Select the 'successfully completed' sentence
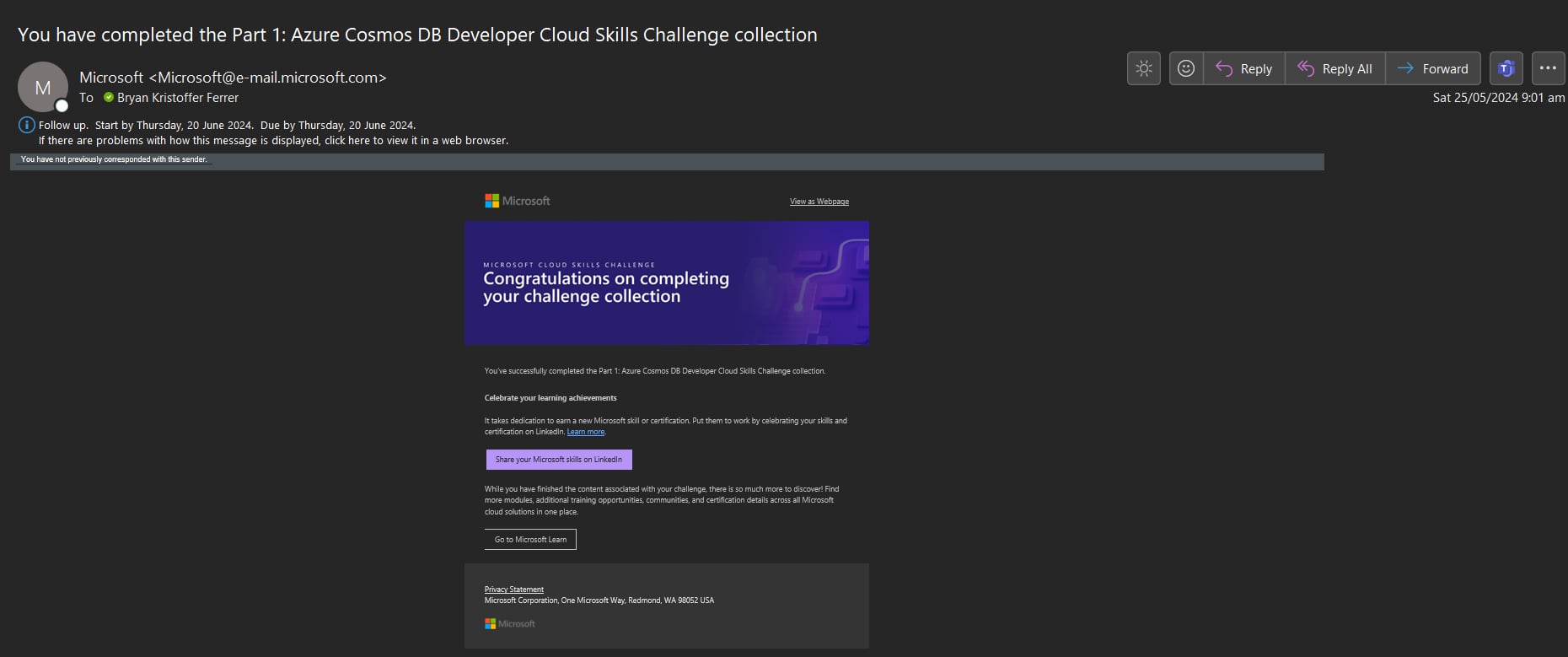This screenshot has height=657, width=1568. (x=655, y=371)
